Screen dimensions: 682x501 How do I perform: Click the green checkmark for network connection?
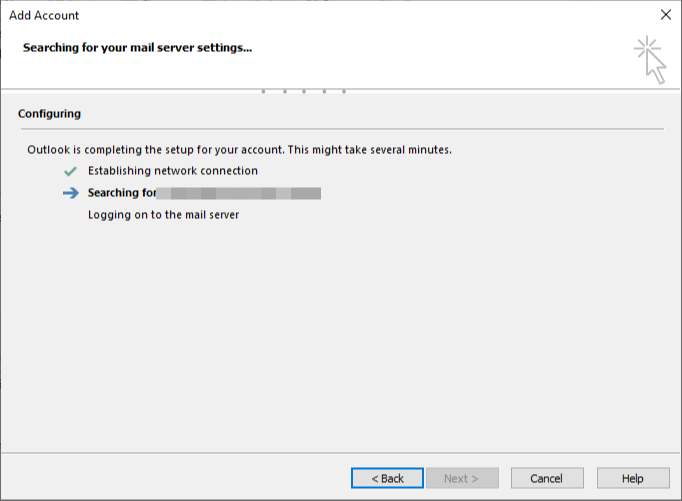pyautogui.click(x=70, y=171)
